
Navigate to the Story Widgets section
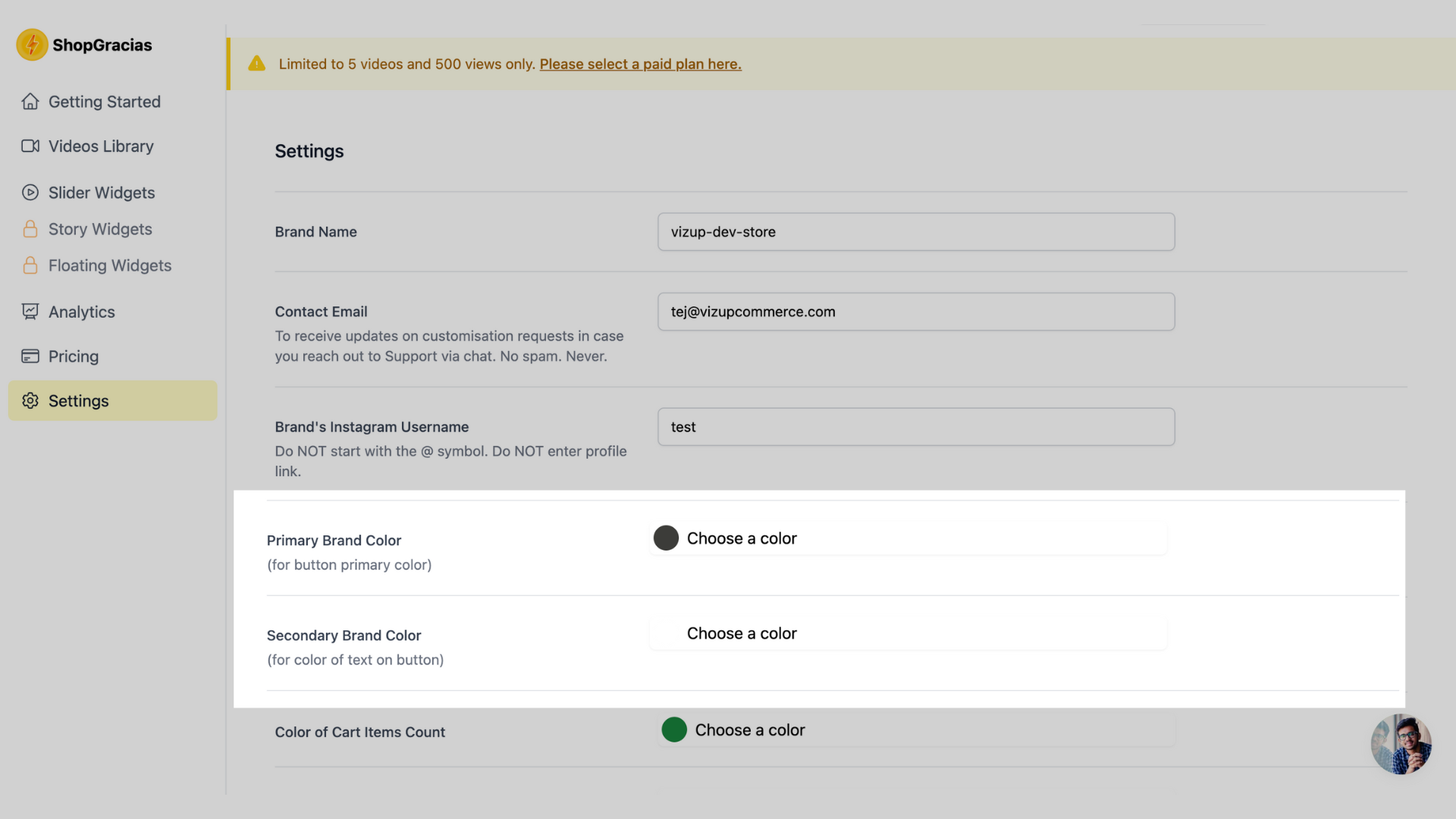tap(99, 228)
